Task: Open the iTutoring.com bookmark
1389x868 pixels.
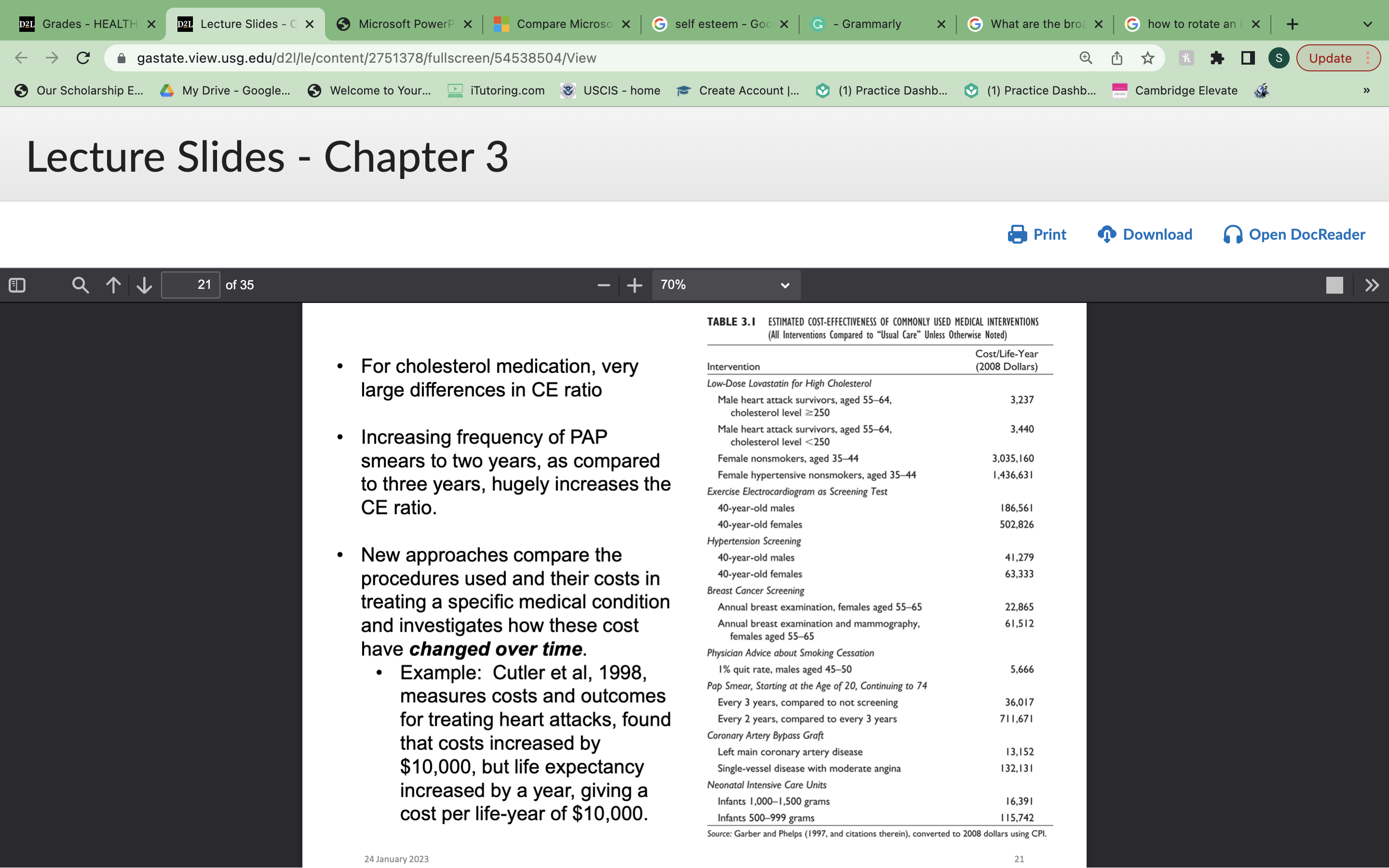Action: point(495,90)
